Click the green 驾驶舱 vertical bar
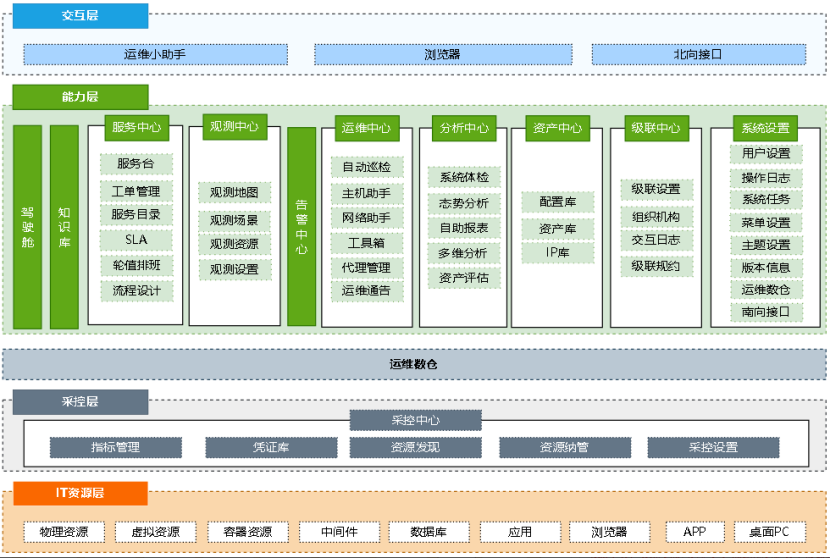Image resolution: width=831 pixels, height=559 pixels. (x=28, y=226)
